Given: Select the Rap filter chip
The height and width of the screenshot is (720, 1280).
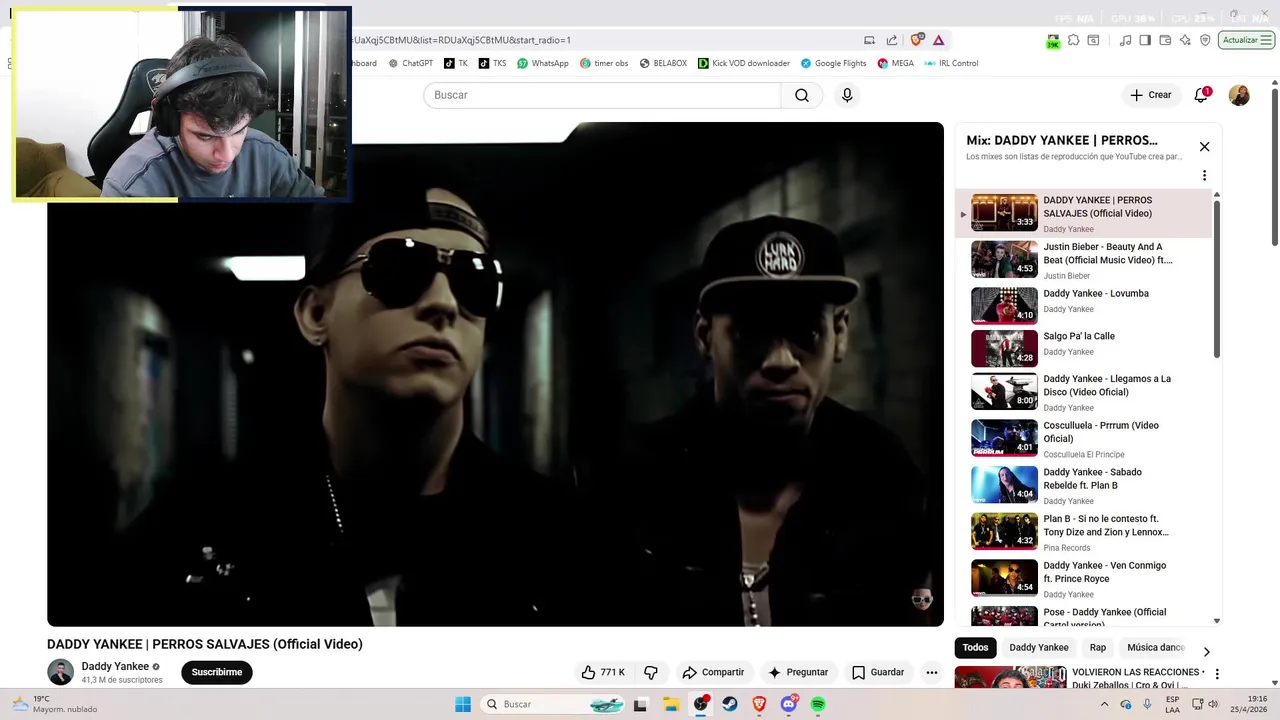Looking at the screenshot, I should coord(1098,647).
